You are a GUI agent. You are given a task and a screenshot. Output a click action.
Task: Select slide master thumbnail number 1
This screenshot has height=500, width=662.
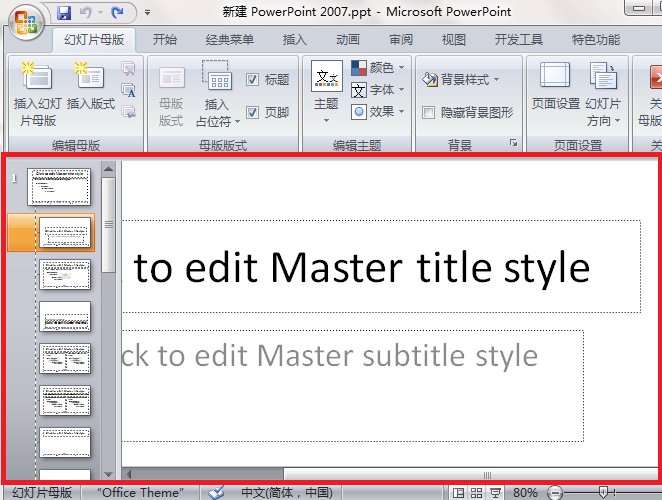(59, 187)
